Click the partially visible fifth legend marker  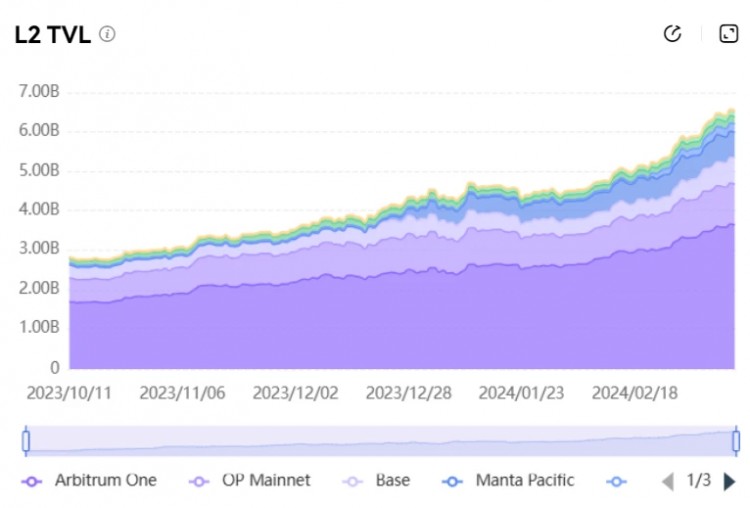click(617, 481)
